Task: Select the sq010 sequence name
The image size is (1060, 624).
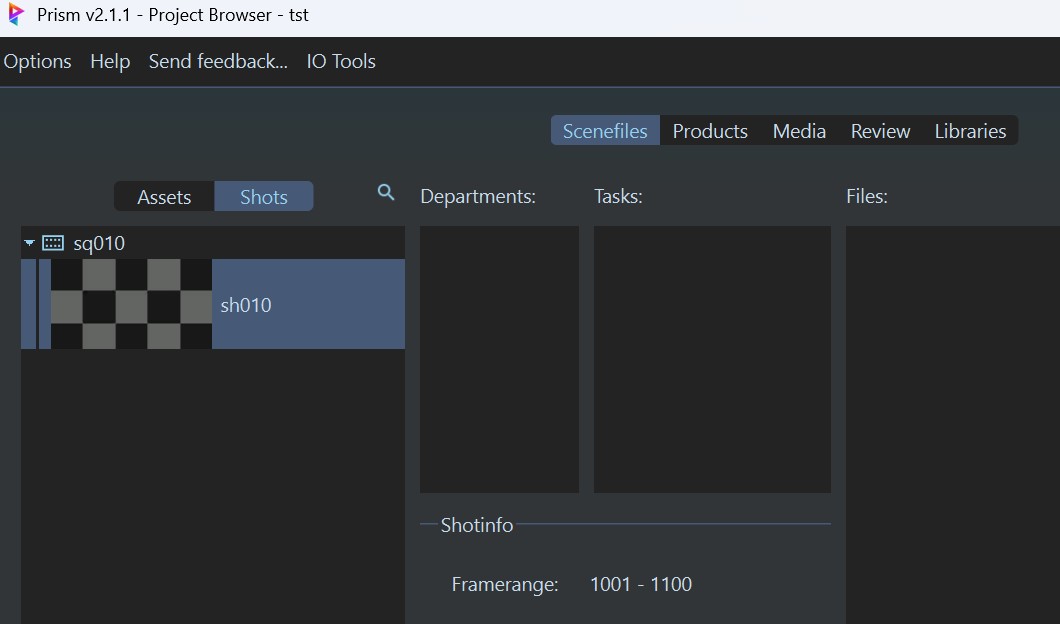Action: tap(99, 243)
